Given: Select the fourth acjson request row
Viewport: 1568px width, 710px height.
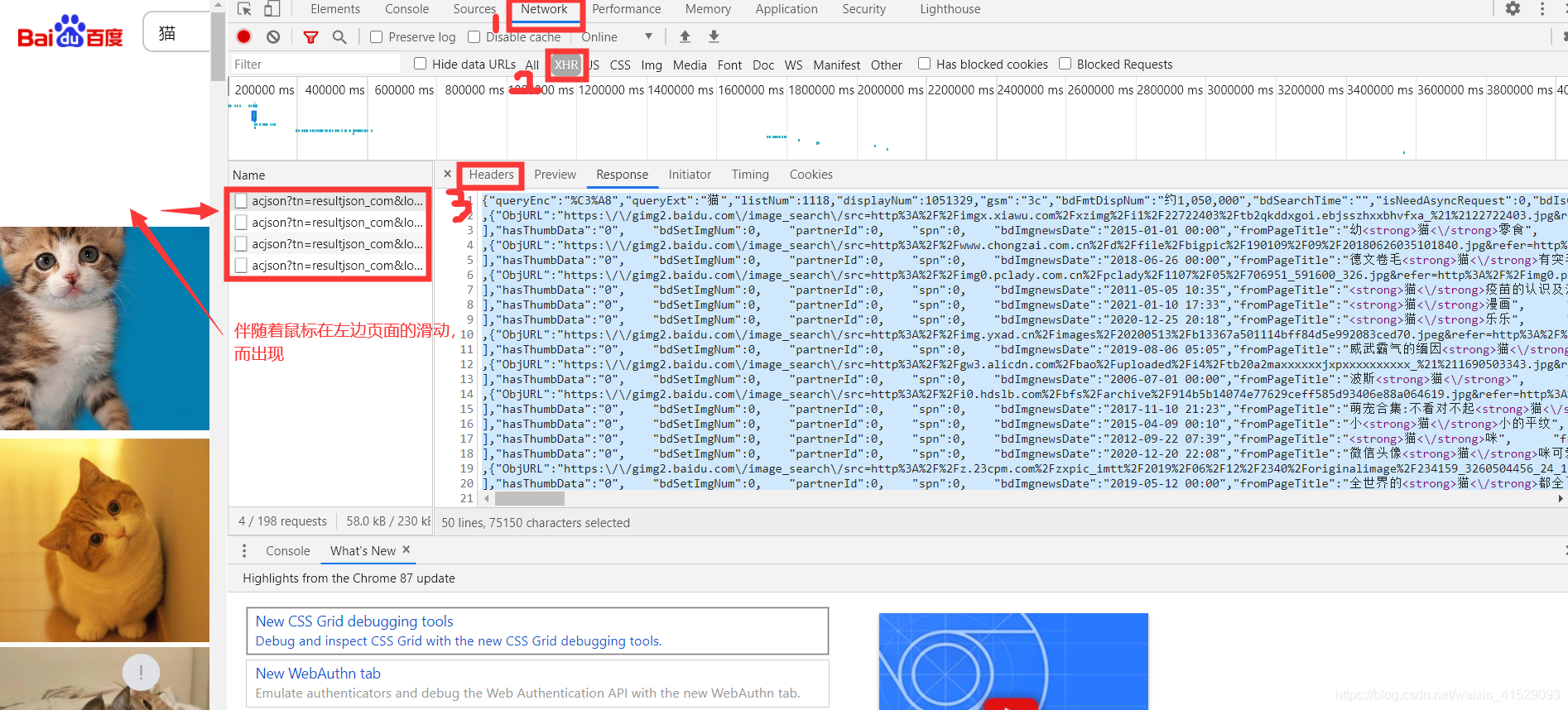Looking at the screenshot, I should (x=329, y=265).
